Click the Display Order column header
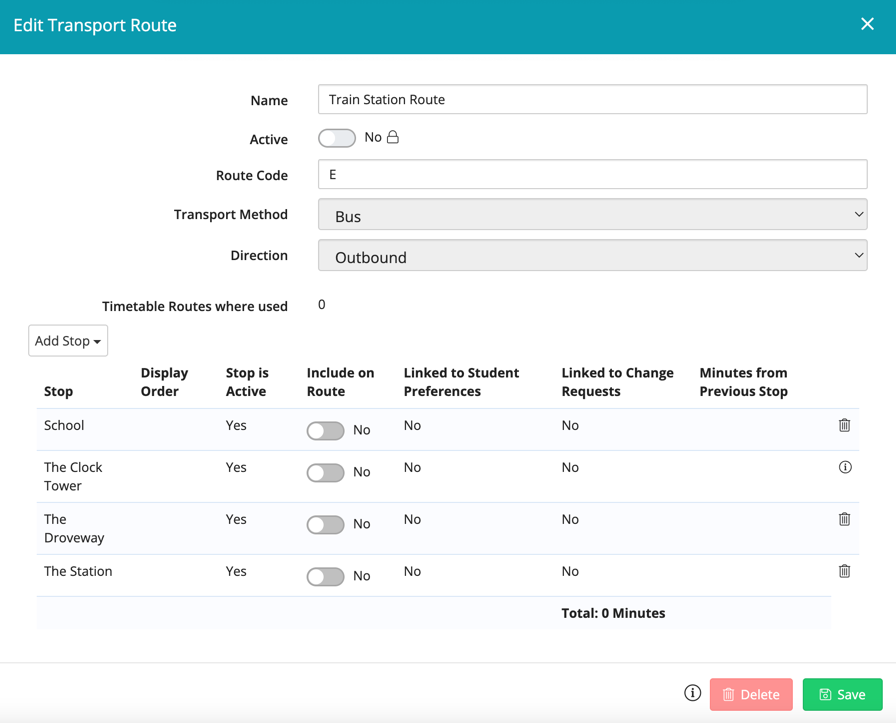Screen dimensions: 896x723 click(164, 382)
